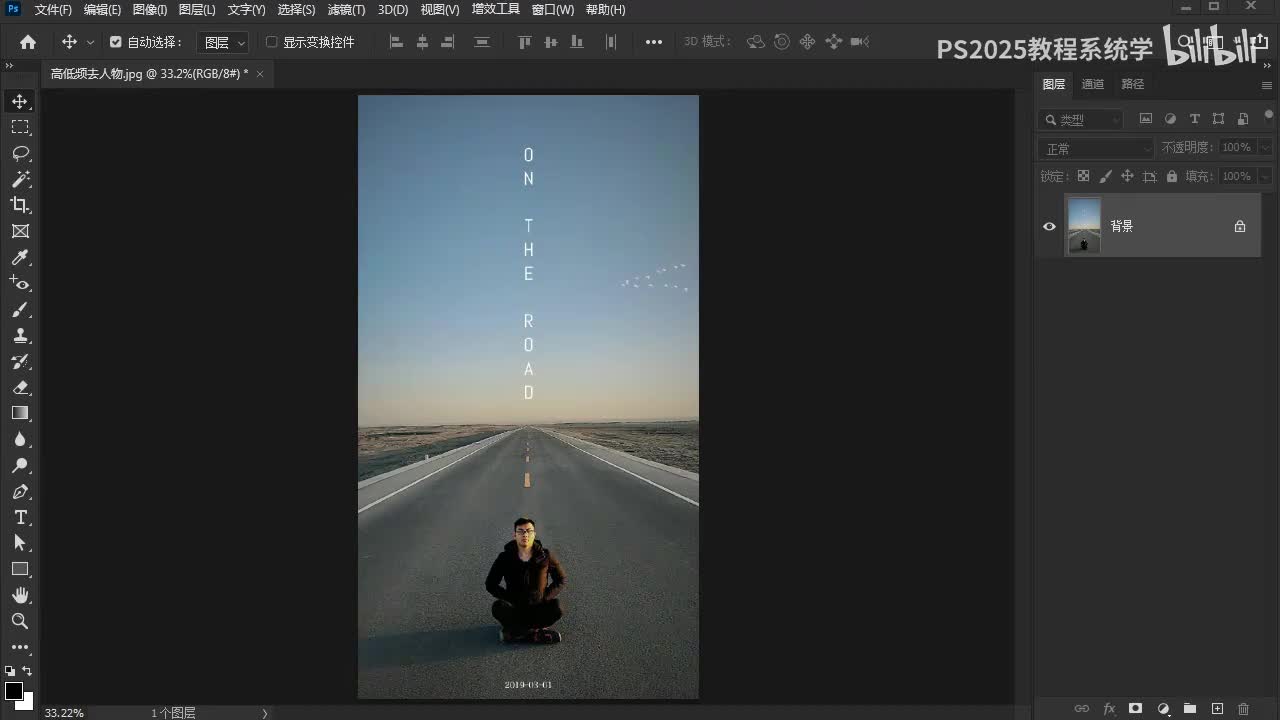This screenshot has height=720, width=1280.
Task: Enable the 显示变换控件 checkbox
Action: [271, 42]
